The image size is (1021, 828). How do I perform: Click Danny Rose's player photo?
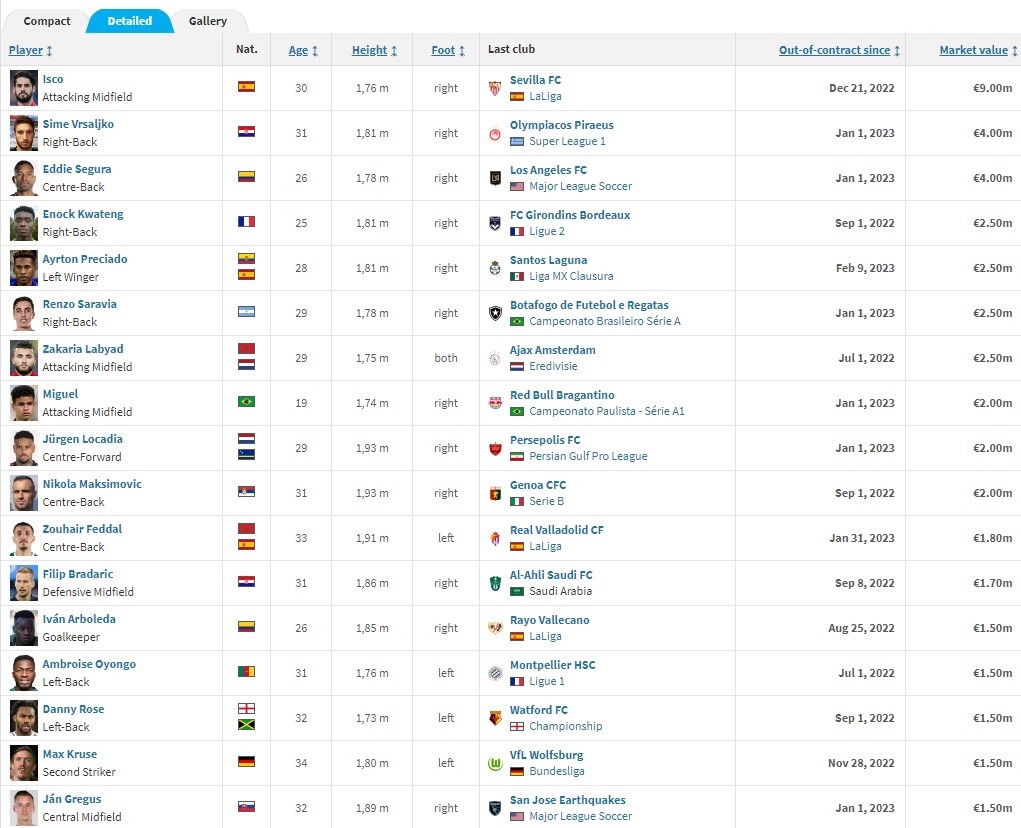[x=24, y=718]
